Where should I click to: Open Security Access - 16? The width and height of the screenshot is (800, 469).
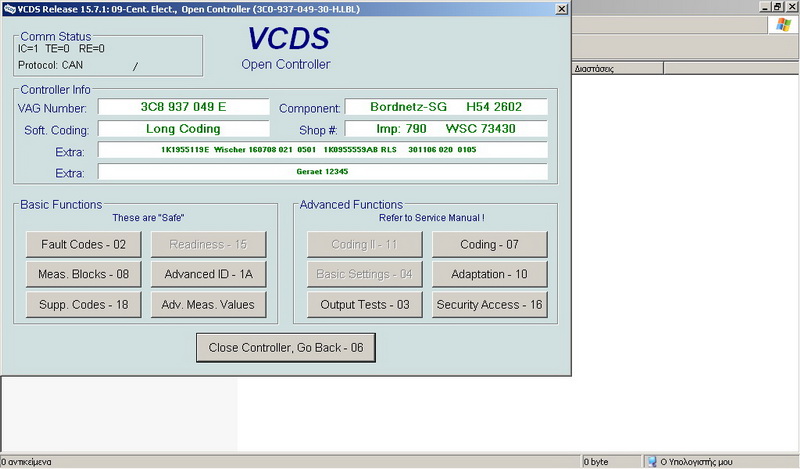[x=490, y=305]
